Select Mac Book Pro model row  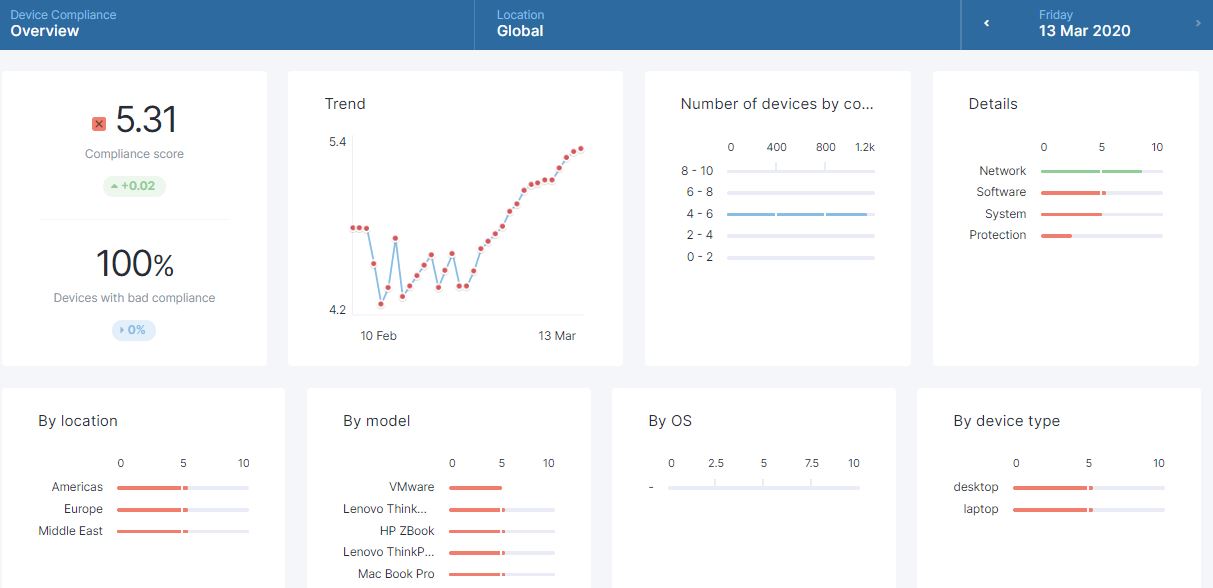coord(396,574)
